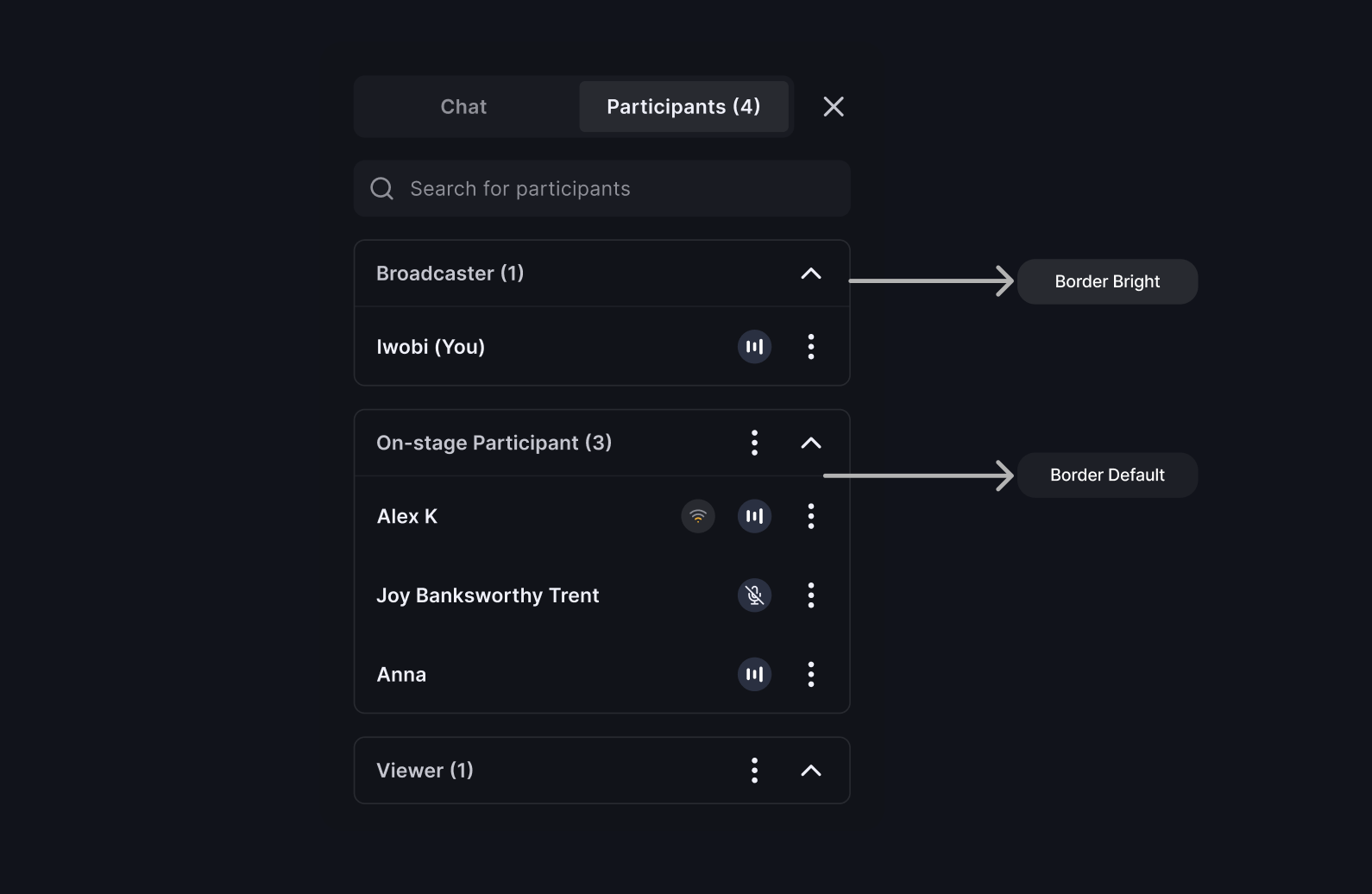Image resolution: width=1372 pixels, height=894 pixels.
Task: Open Viewer section three-dot menu
Action: click(x=754, y=771)
